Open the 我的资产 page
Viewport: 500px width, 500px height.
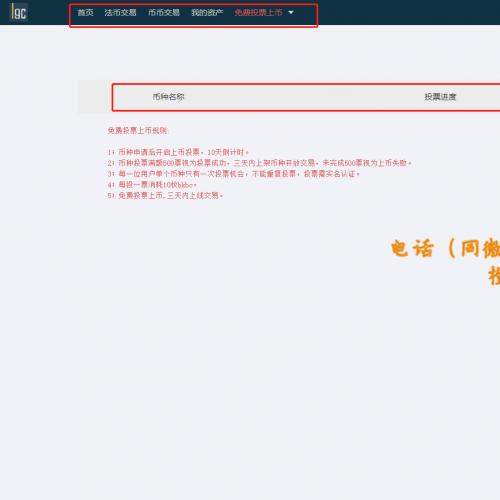(207, 13)
